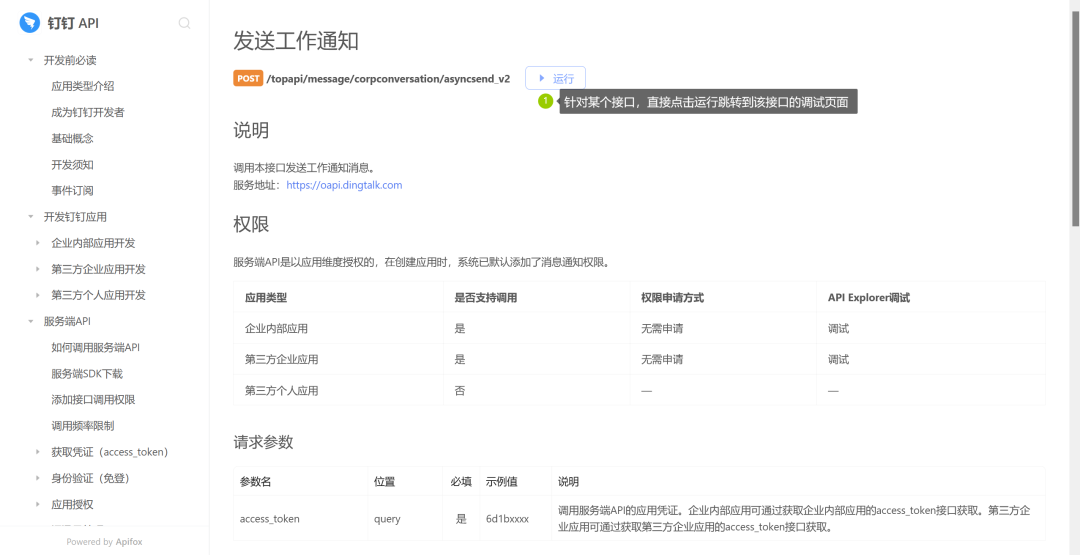Click the orange POST method badge
Screen dimensions: 1080x555
tap(248, 78)
